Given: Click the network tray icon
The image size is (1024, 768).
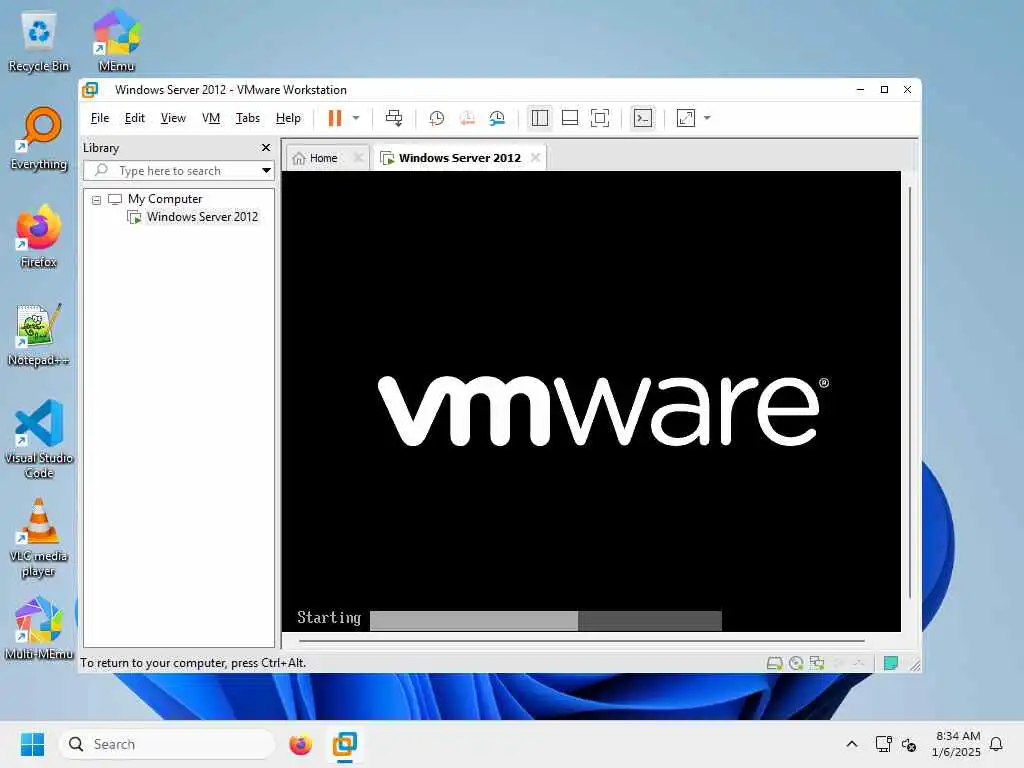Looking at the screenshot, I should 884,744.
